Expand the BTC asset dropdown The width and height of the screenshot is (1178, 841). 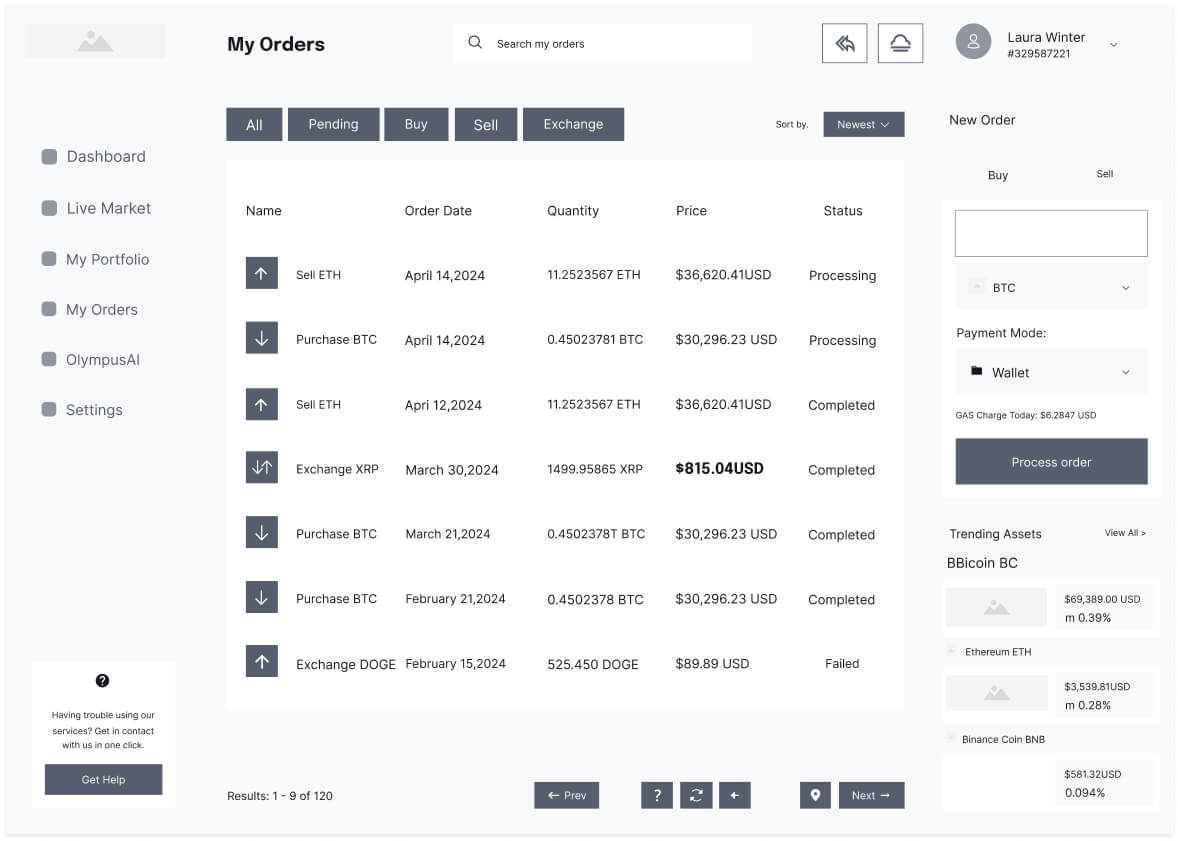pyautogui.click(x=1051, y=287)
